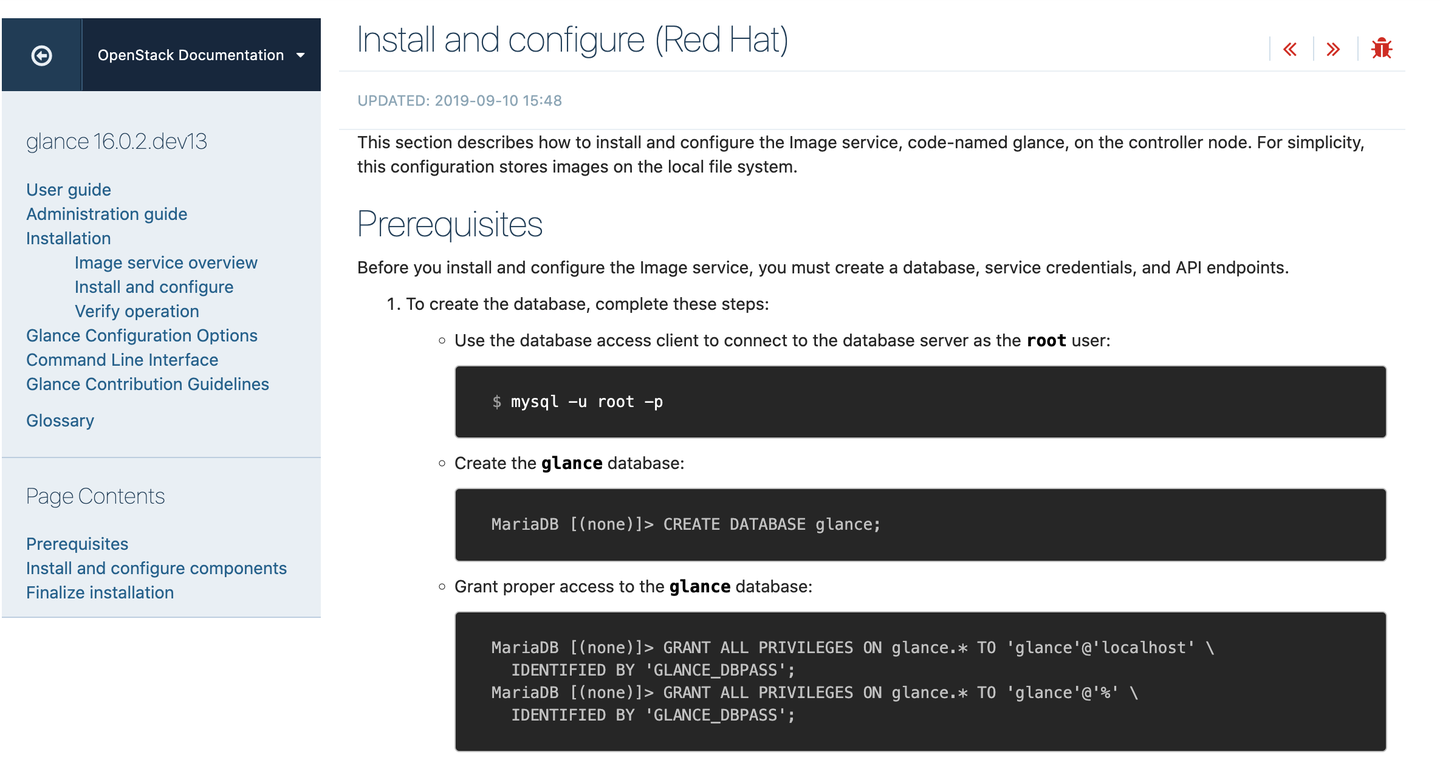1440x757 pixels.
Task: Select Installation in the sidebar
Action: click(x=68, y=238)
